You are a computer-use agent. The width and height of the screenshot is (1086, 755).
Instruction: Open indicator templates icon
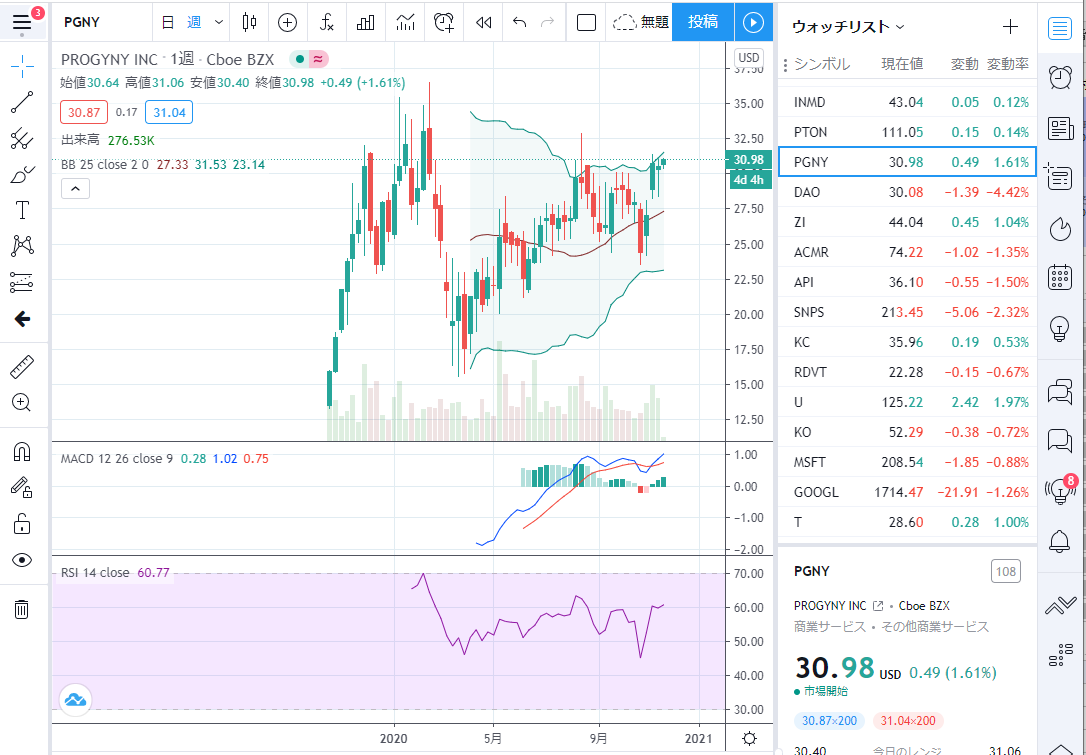pos(405,22)
